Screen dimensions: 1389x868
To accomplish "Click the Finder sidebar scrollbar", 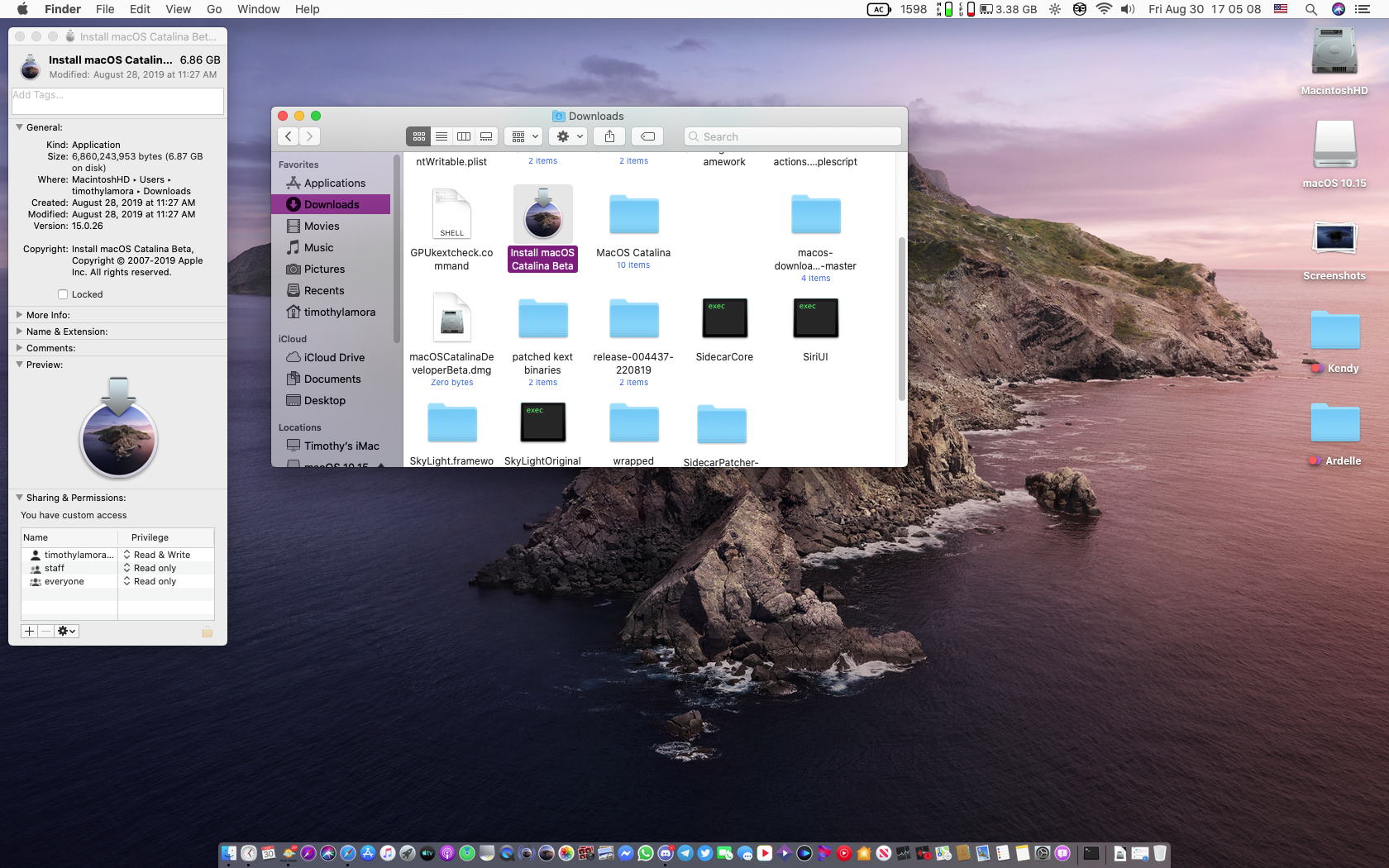I will (x=396, y=248).
